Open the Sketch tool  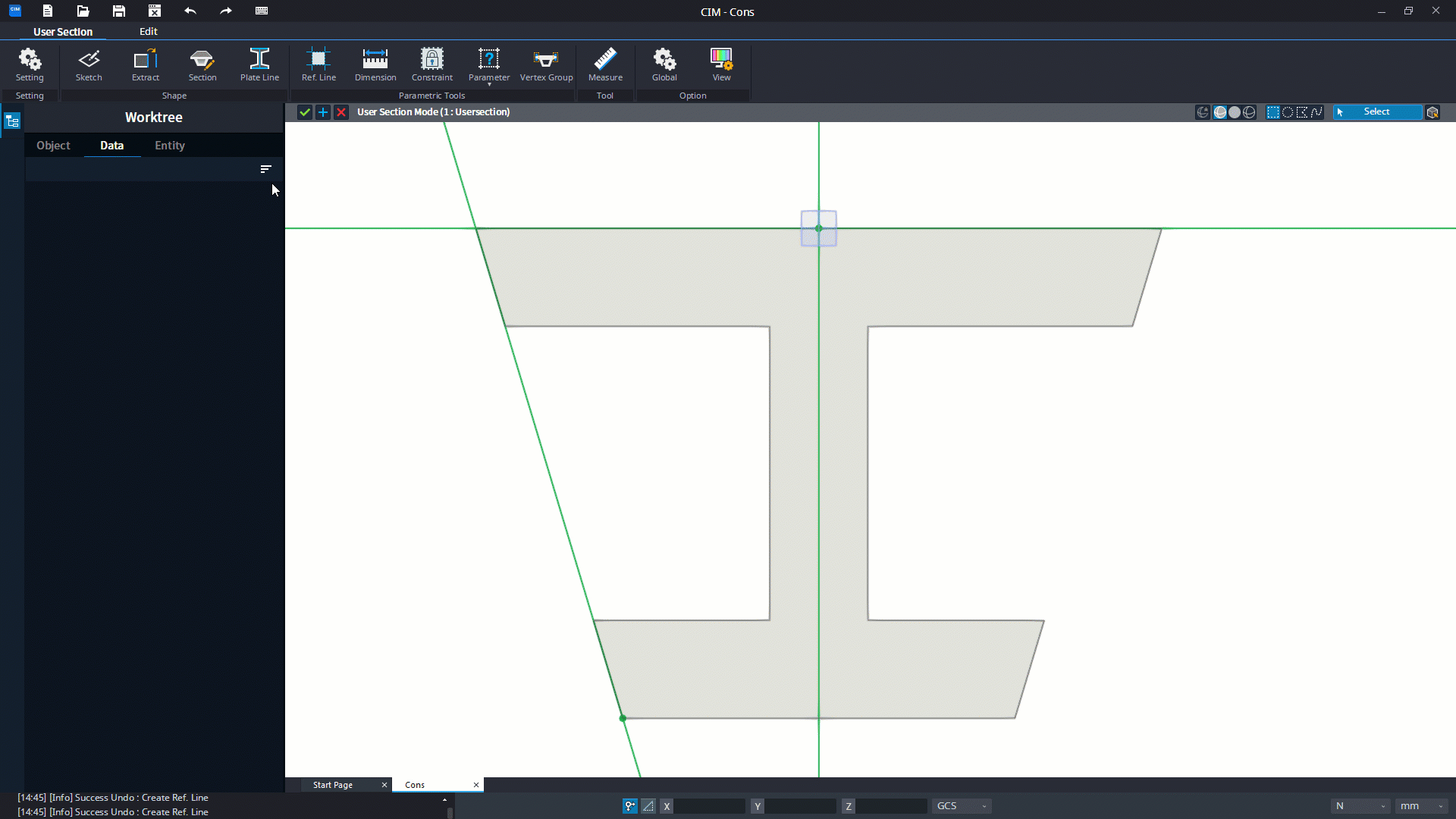point(89,64)
